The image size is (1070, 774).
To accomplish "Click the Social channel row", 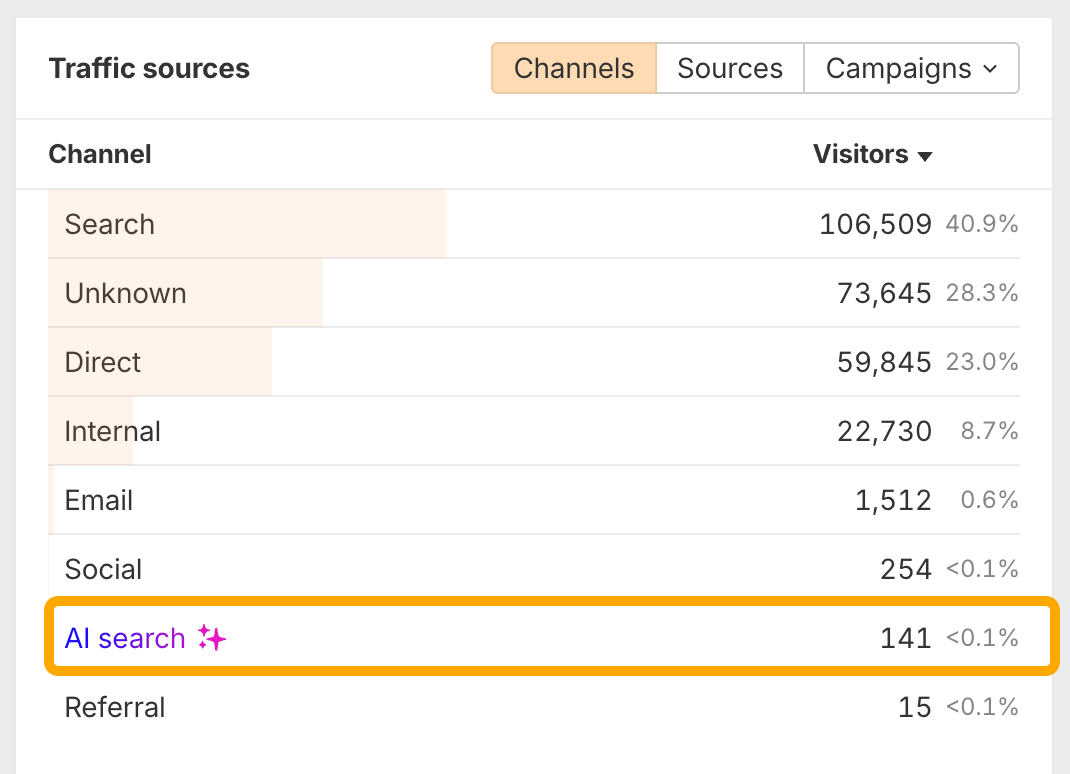I will tap(103, 569).
